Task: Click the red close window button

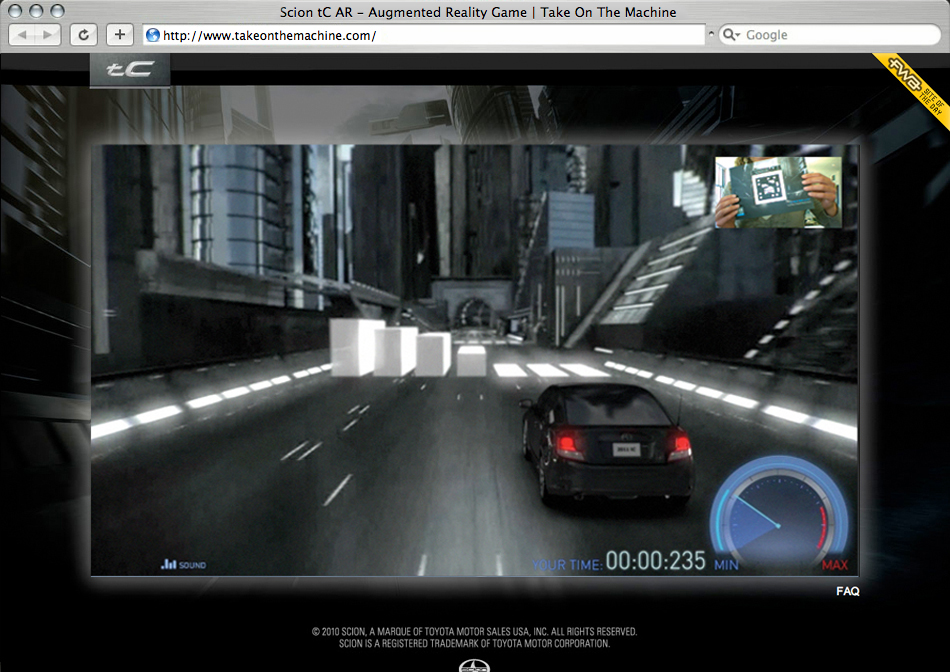Action: [15, 12]
